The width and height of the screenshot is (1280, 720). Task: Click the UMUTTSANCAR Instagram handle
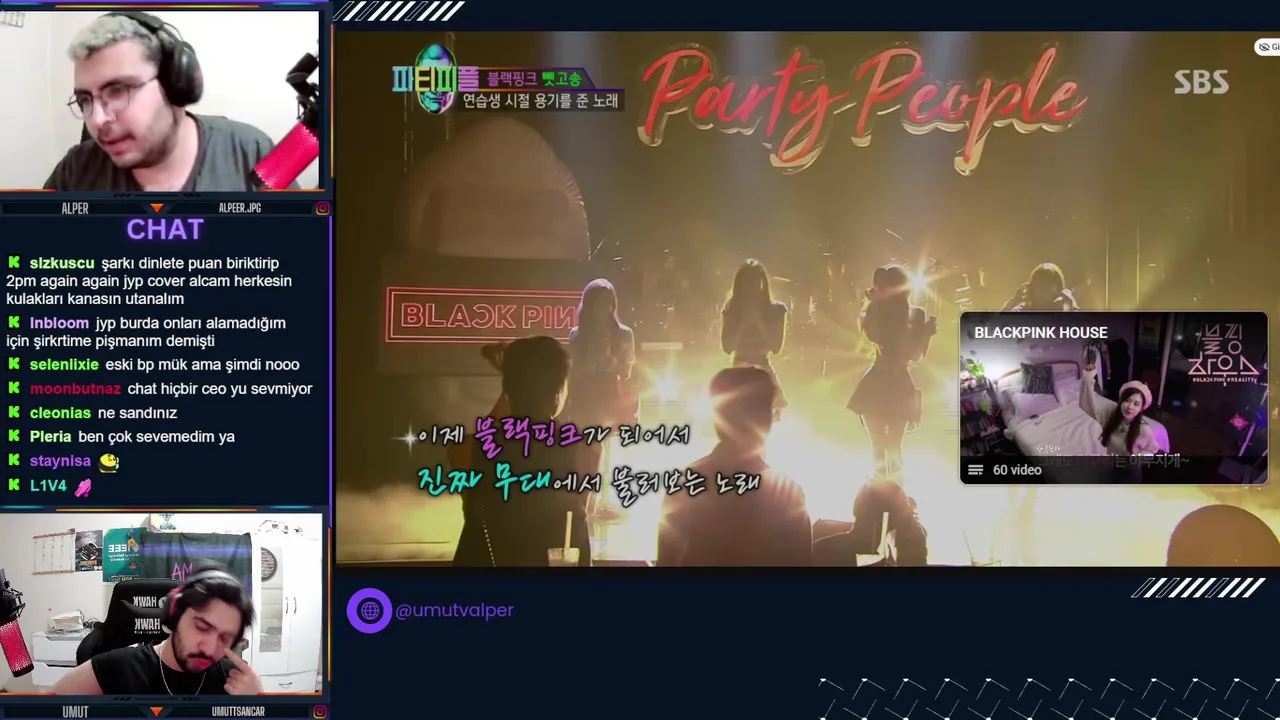click(x=238, y=712)
